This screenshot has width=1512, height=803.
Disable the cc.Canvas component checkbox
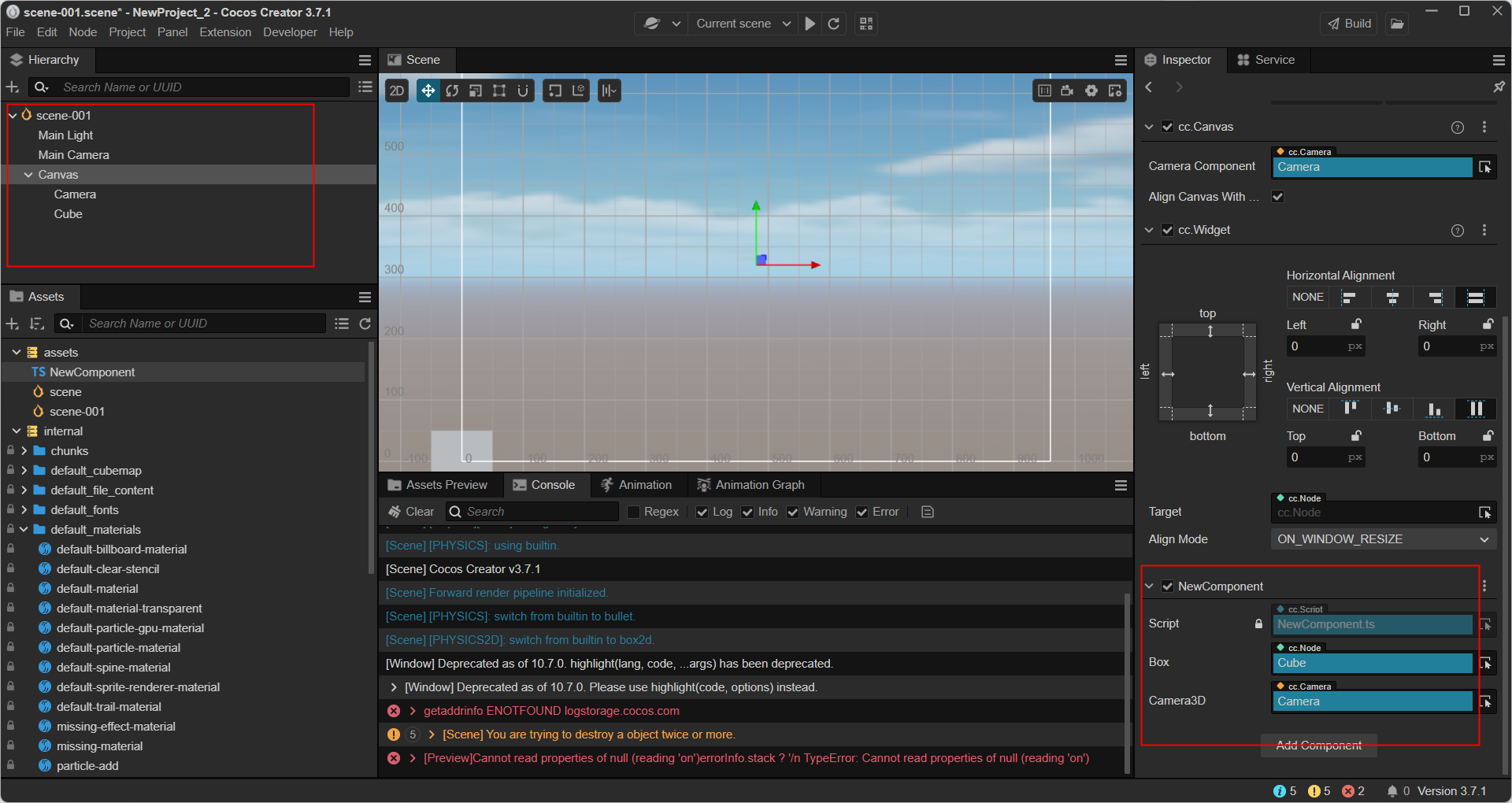pos(1168,127)
